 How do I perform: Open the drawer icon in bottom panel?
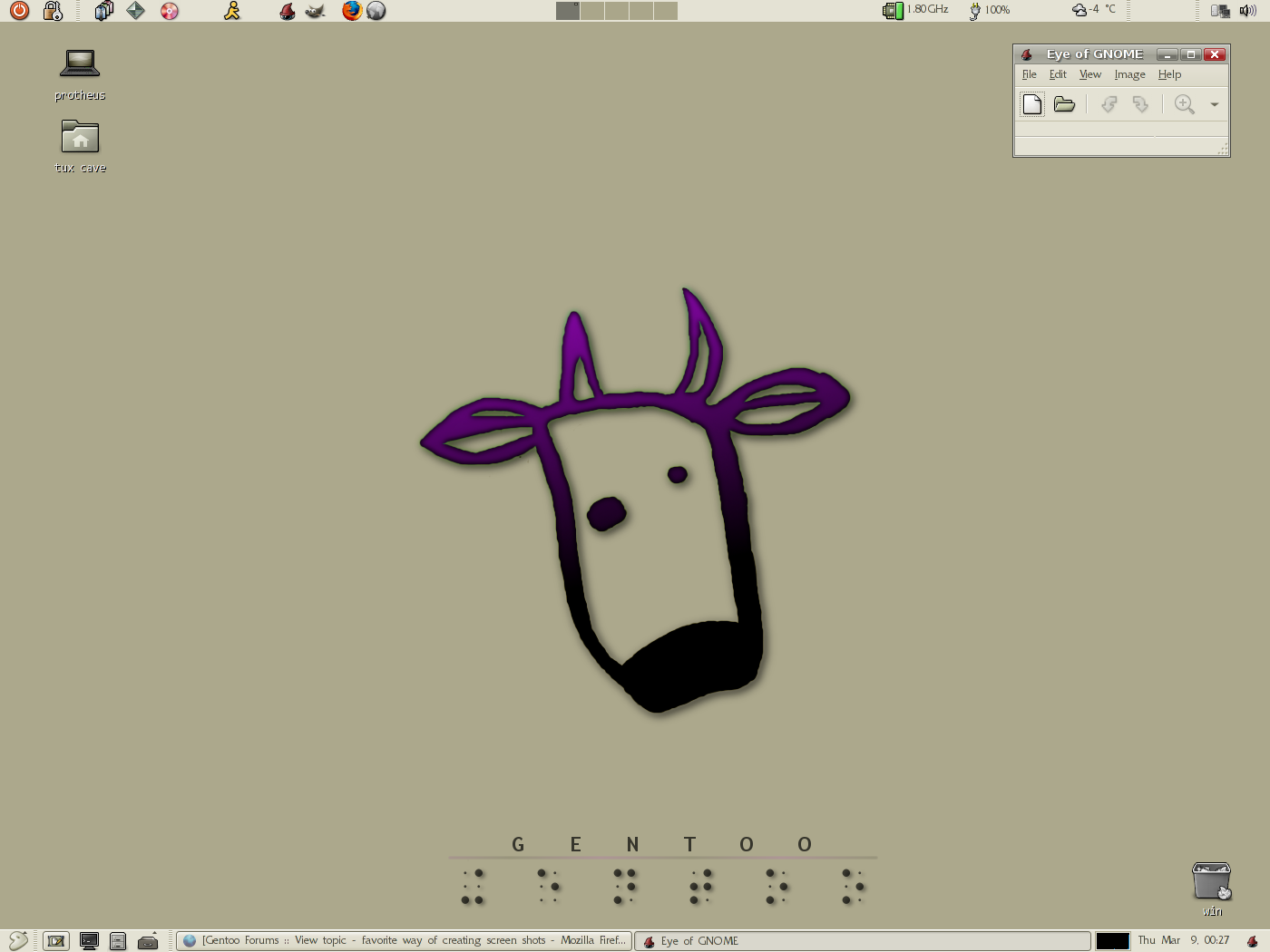[x=148, y=941]
